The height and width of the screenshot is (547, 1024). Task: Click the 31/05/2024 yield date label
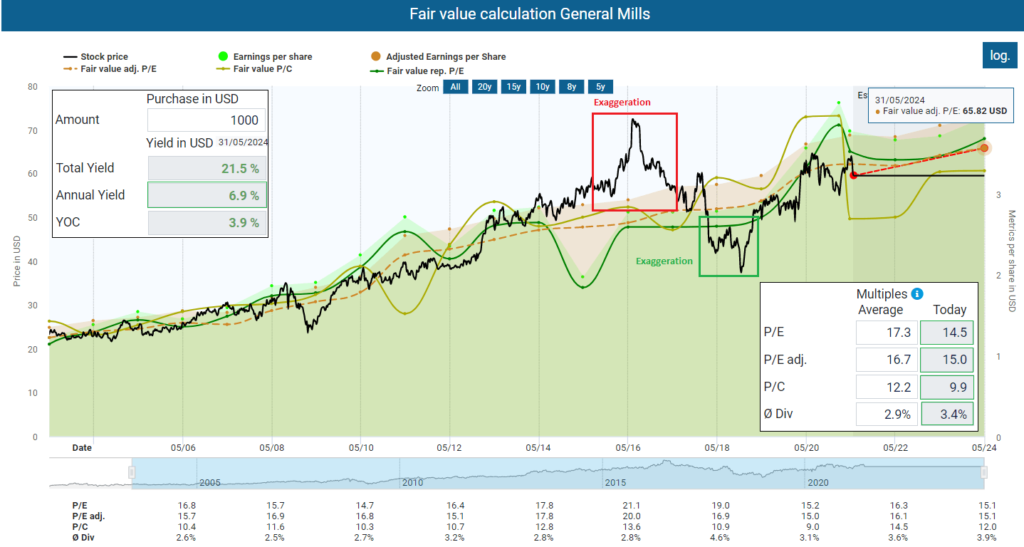(243, 142)
